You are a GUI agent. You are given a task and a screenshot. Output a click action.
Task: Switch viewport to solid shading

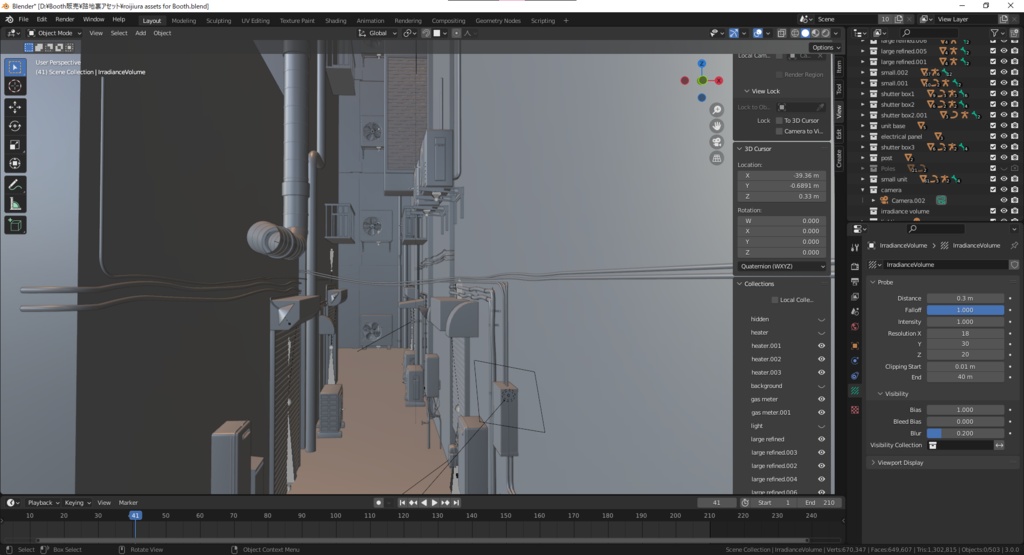click(805, 33)
